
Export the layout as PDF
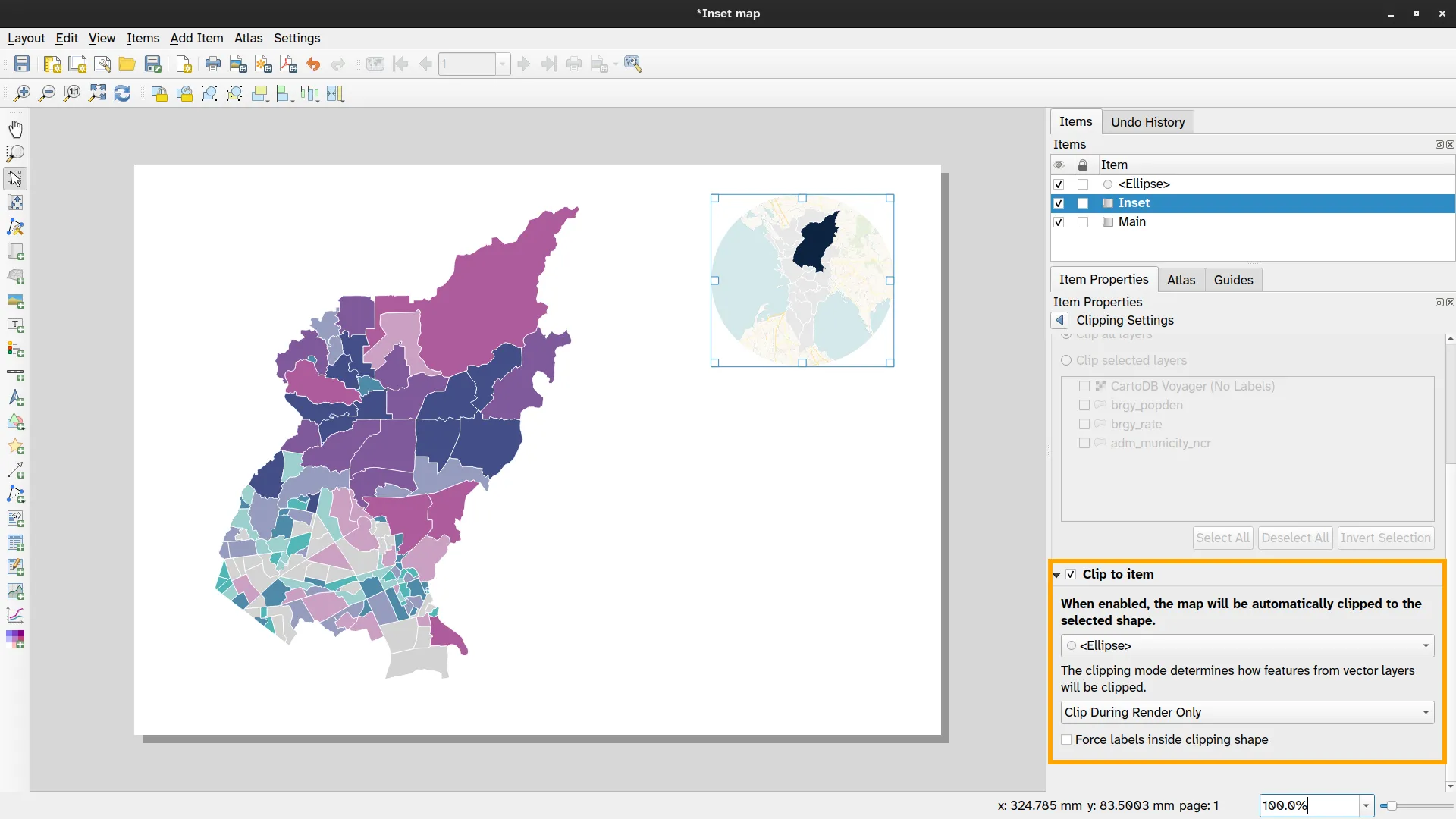[287, 64]
